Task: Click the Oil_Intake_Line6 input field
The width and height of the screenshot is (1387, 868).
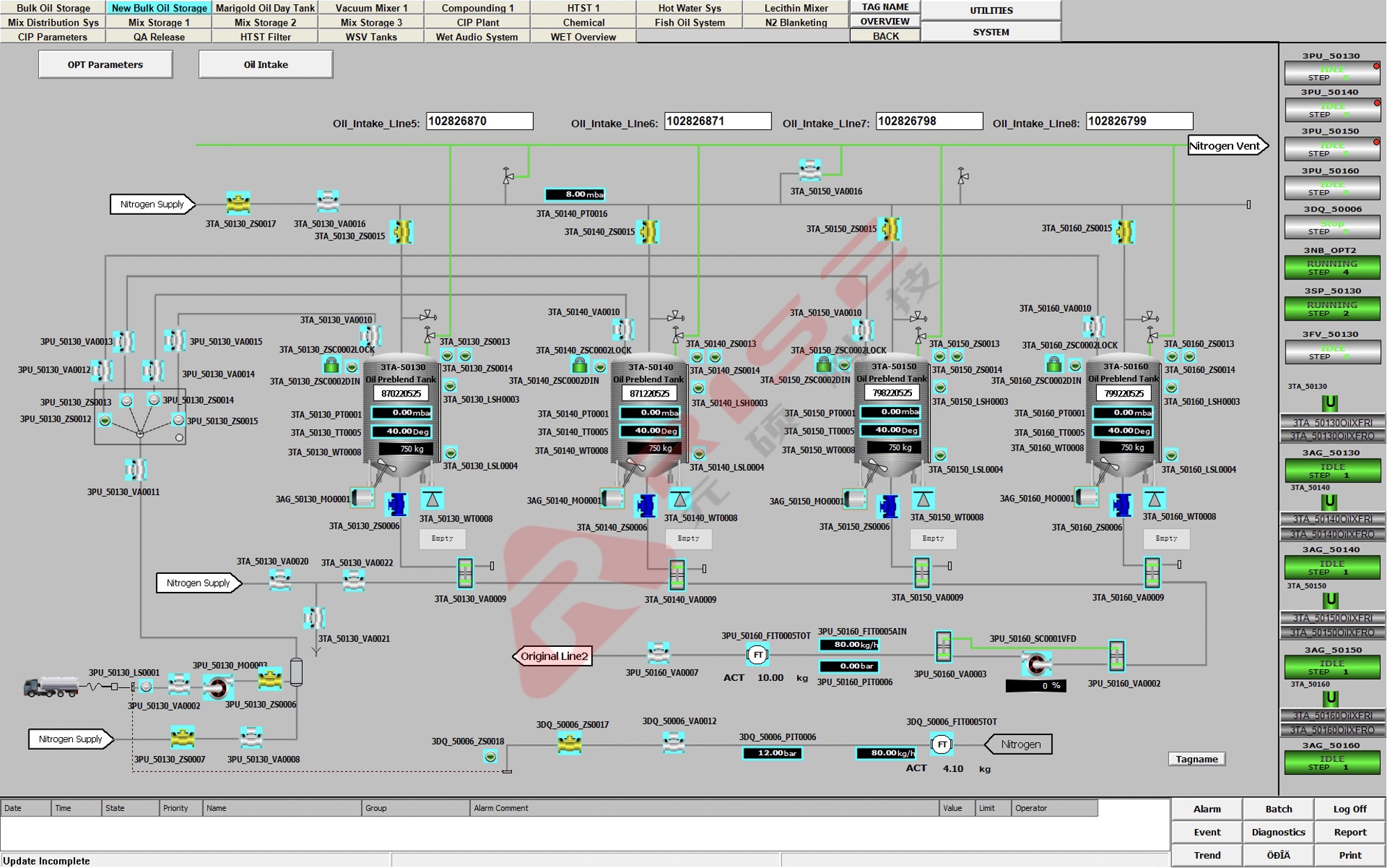Action: pos(717,121)
